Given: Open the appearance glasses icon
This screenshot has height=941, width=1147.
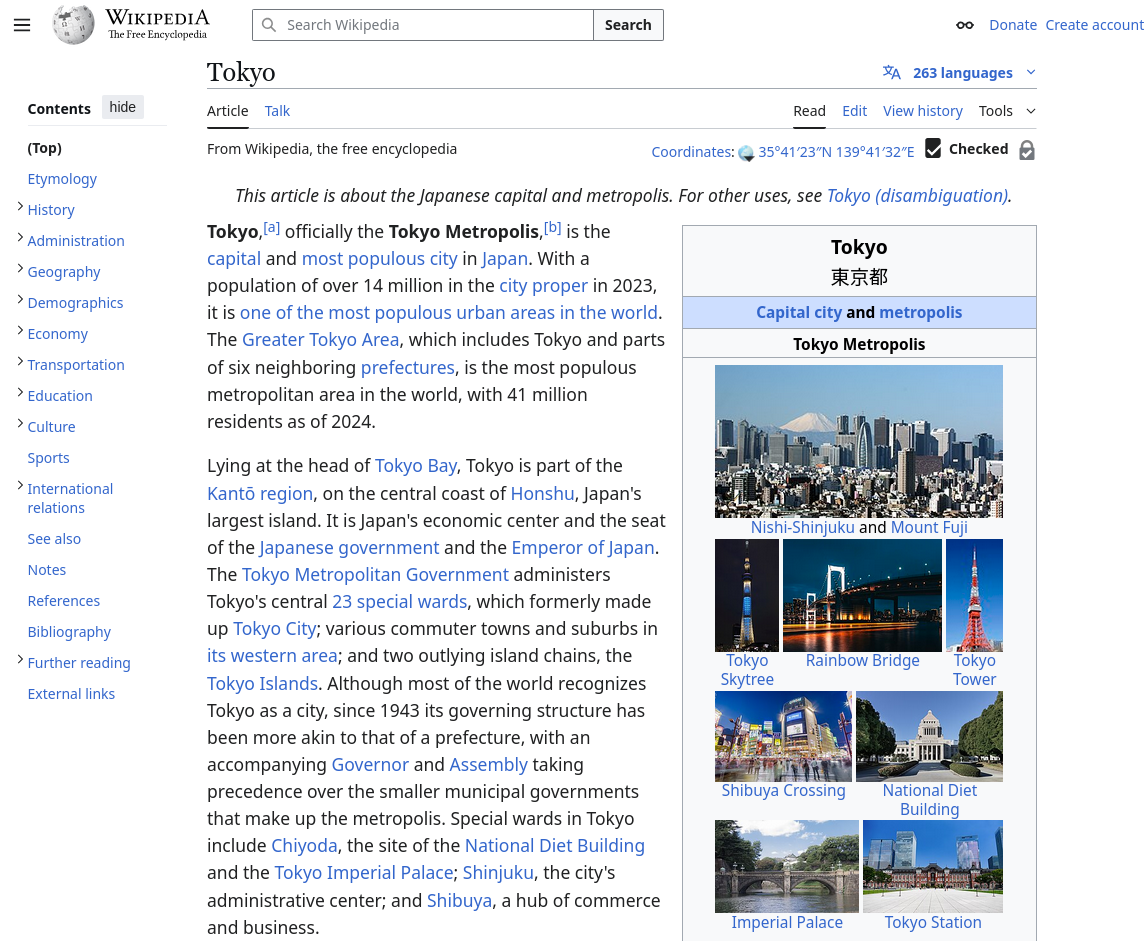Looking at the screenshot, I should pyautogui.click(x=965, y=25).
